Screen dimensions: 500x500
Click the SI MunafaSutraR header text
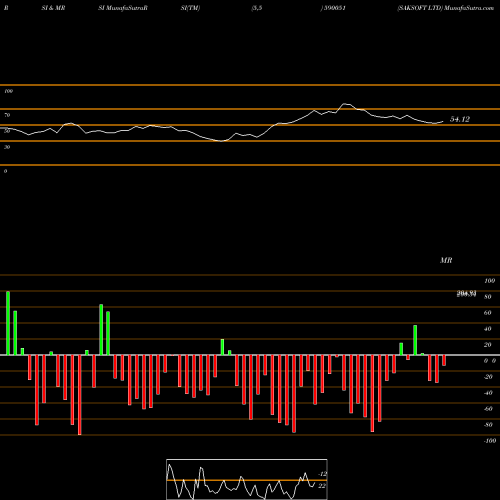click(x=123, y=8)
